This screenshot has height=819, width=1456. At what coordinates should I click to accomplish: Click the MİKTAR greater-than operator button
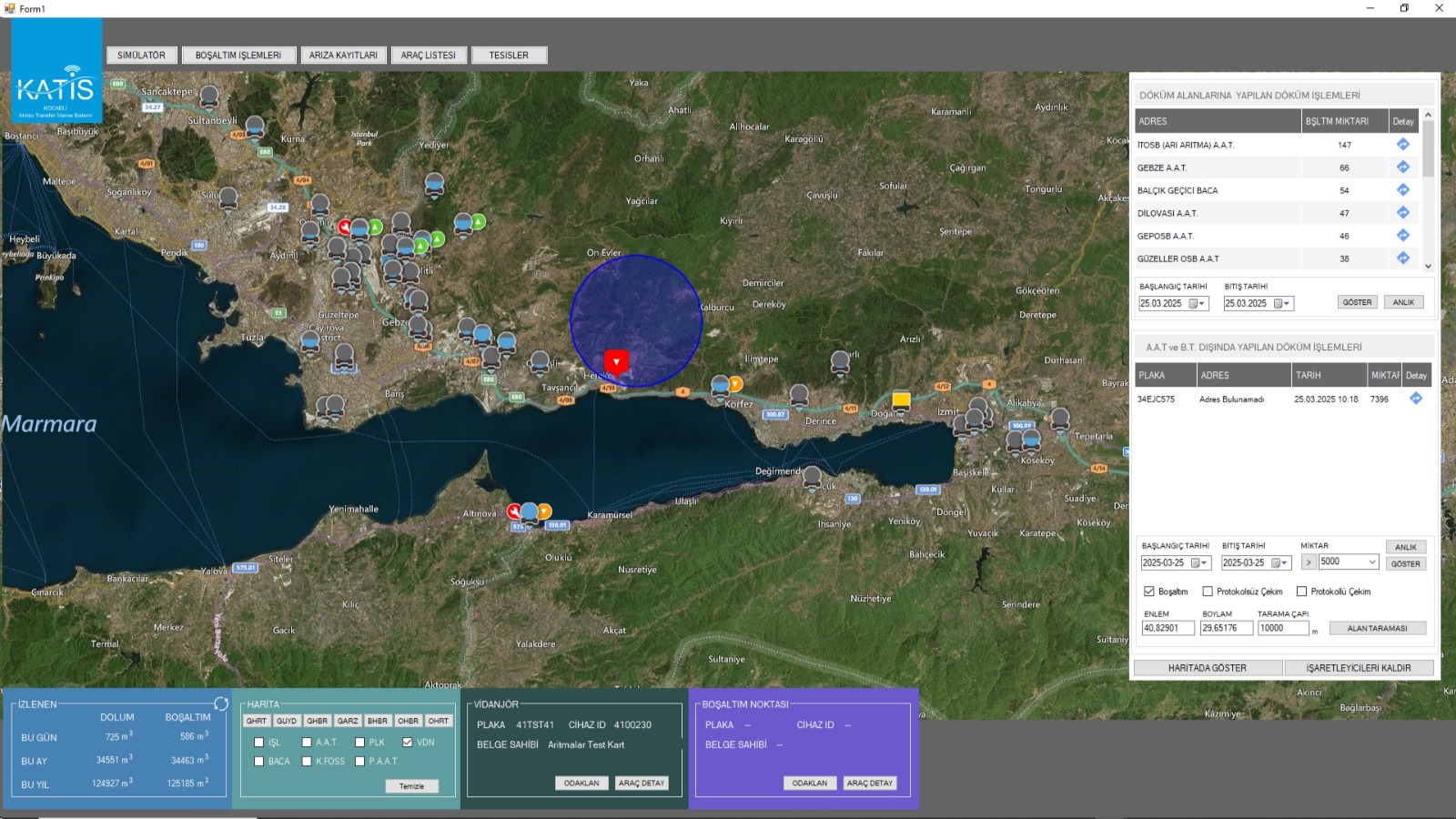click(1309, 562)
